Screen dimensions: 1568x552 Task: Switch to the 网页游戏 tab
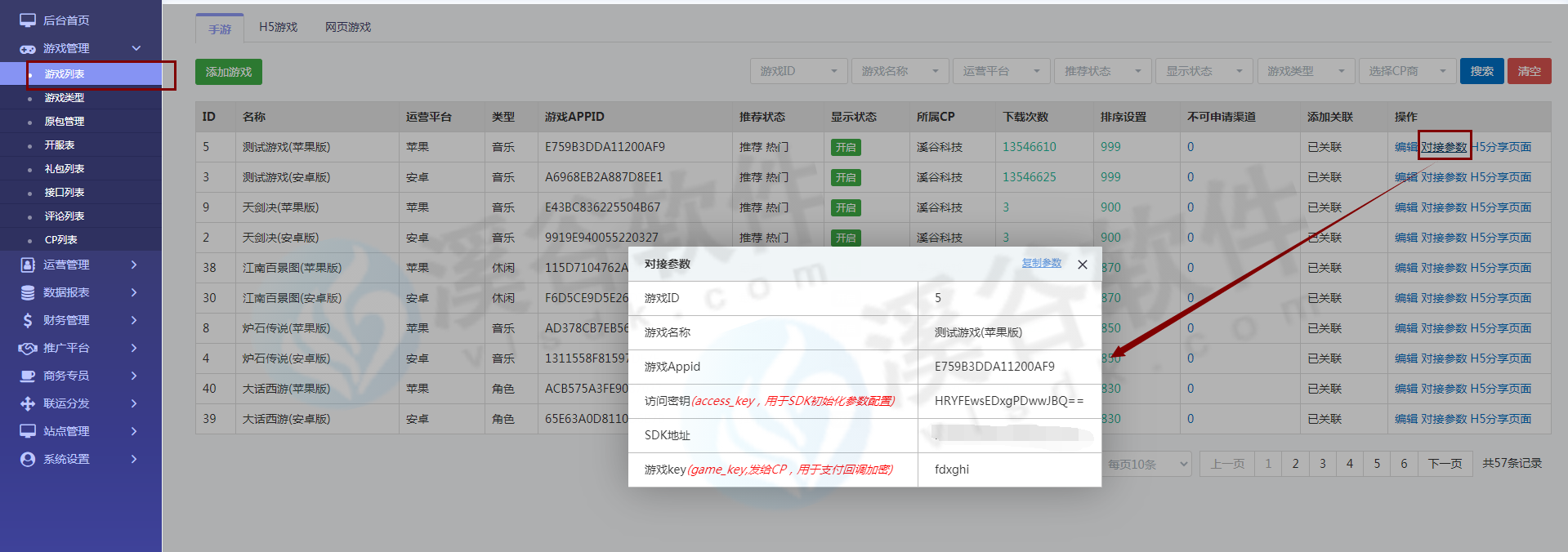click(x=348, y=27)
